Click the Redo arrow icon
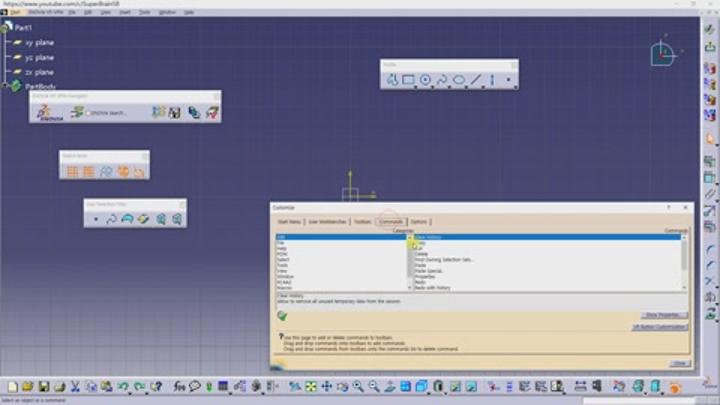The width and height of the screenshot is (720, 405). coord(139,387)
